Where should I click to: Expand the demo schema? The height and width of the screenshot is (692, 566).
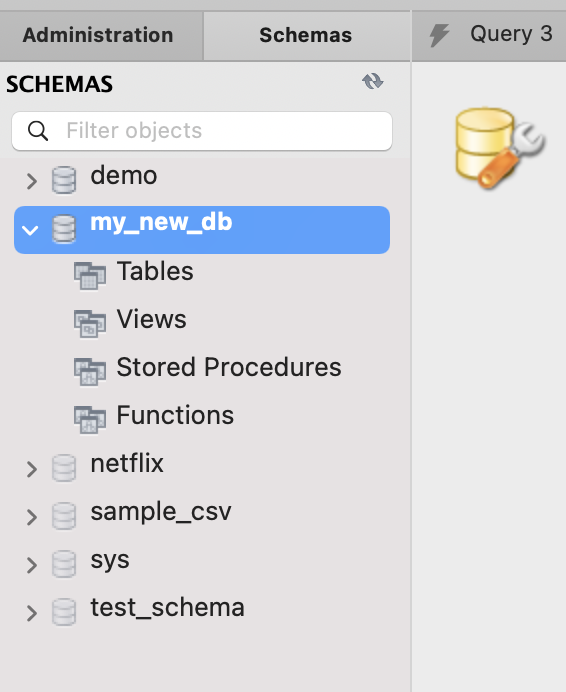point(31,181)
